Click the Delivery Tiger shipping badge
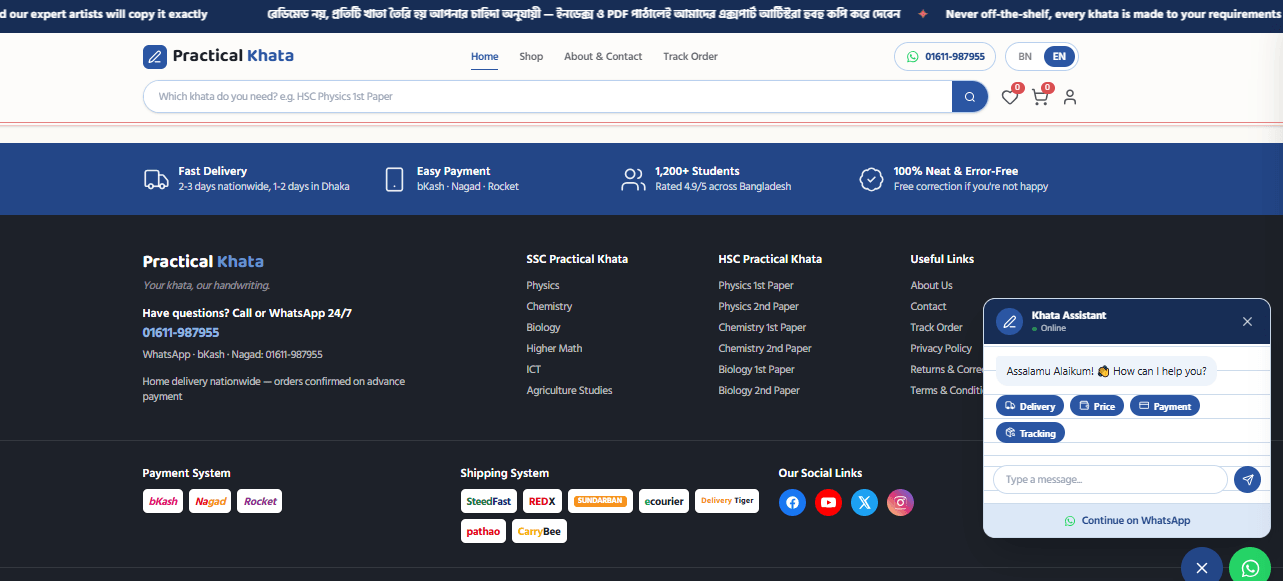Viewport: 1283px width, 581px height. [727, 501]
